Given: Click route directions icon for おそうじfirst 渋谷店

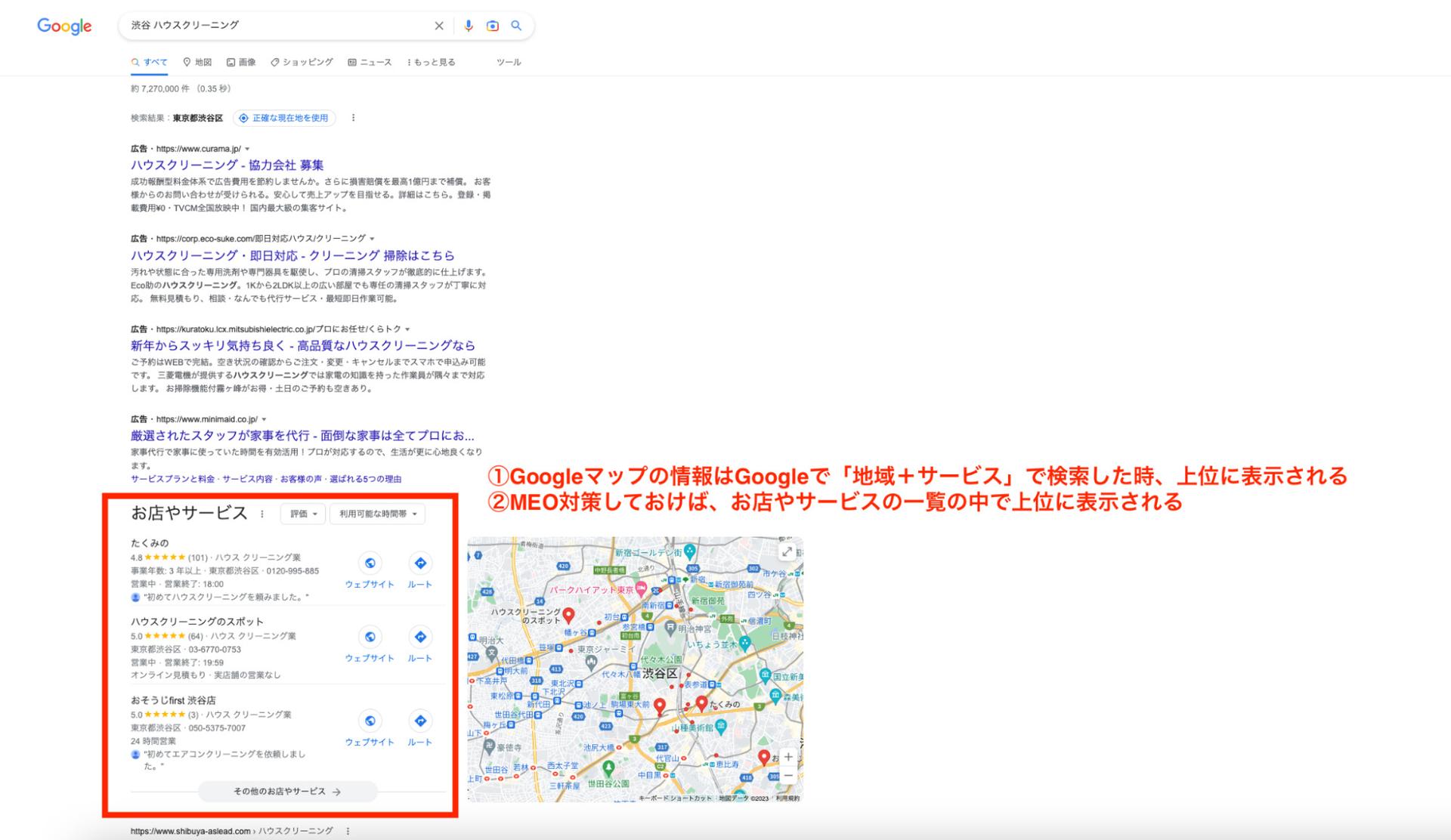Looking at the screenshot, I should 420,721.
